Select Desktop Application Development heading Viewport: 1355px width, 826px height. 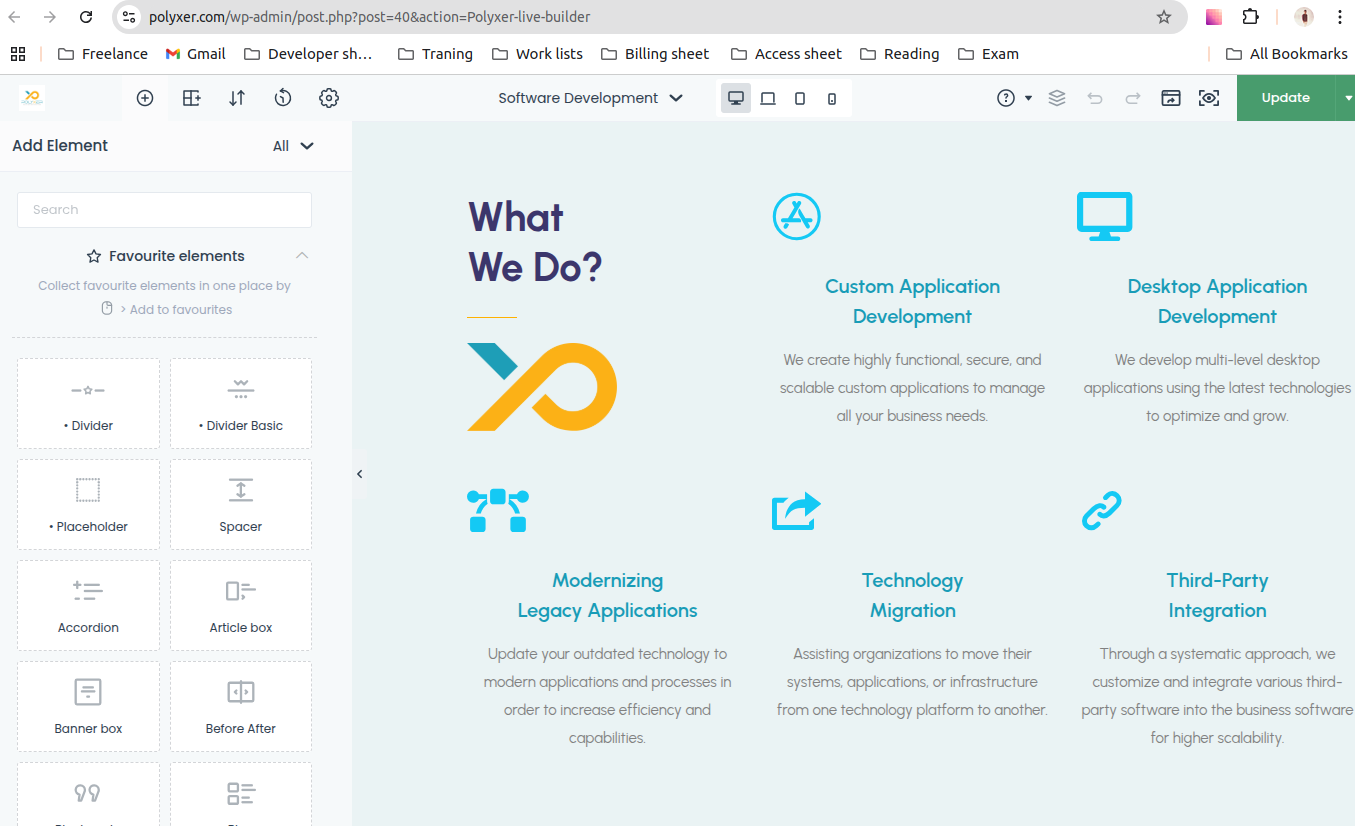click(x=1217, y=301)
